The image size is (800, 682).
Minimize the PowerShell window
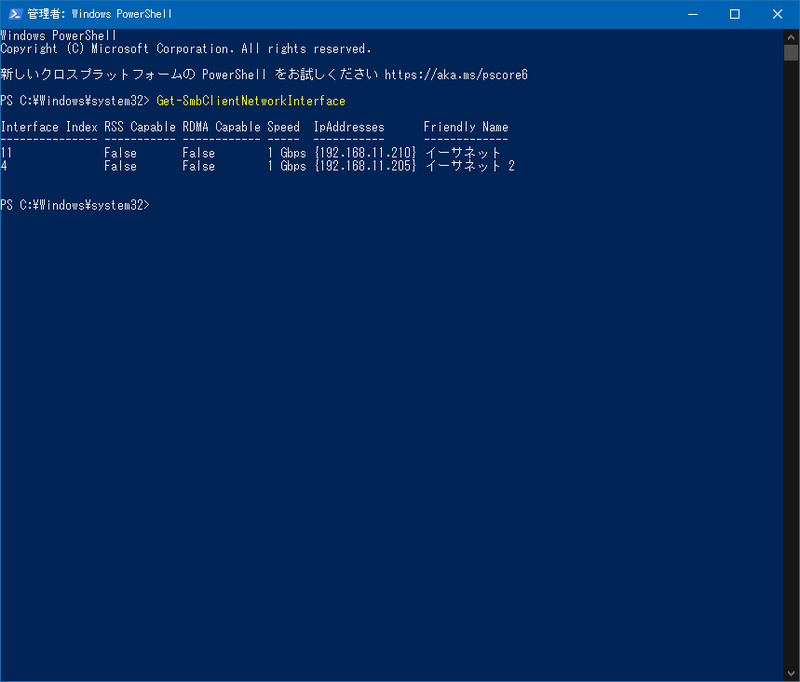(690, 14)
